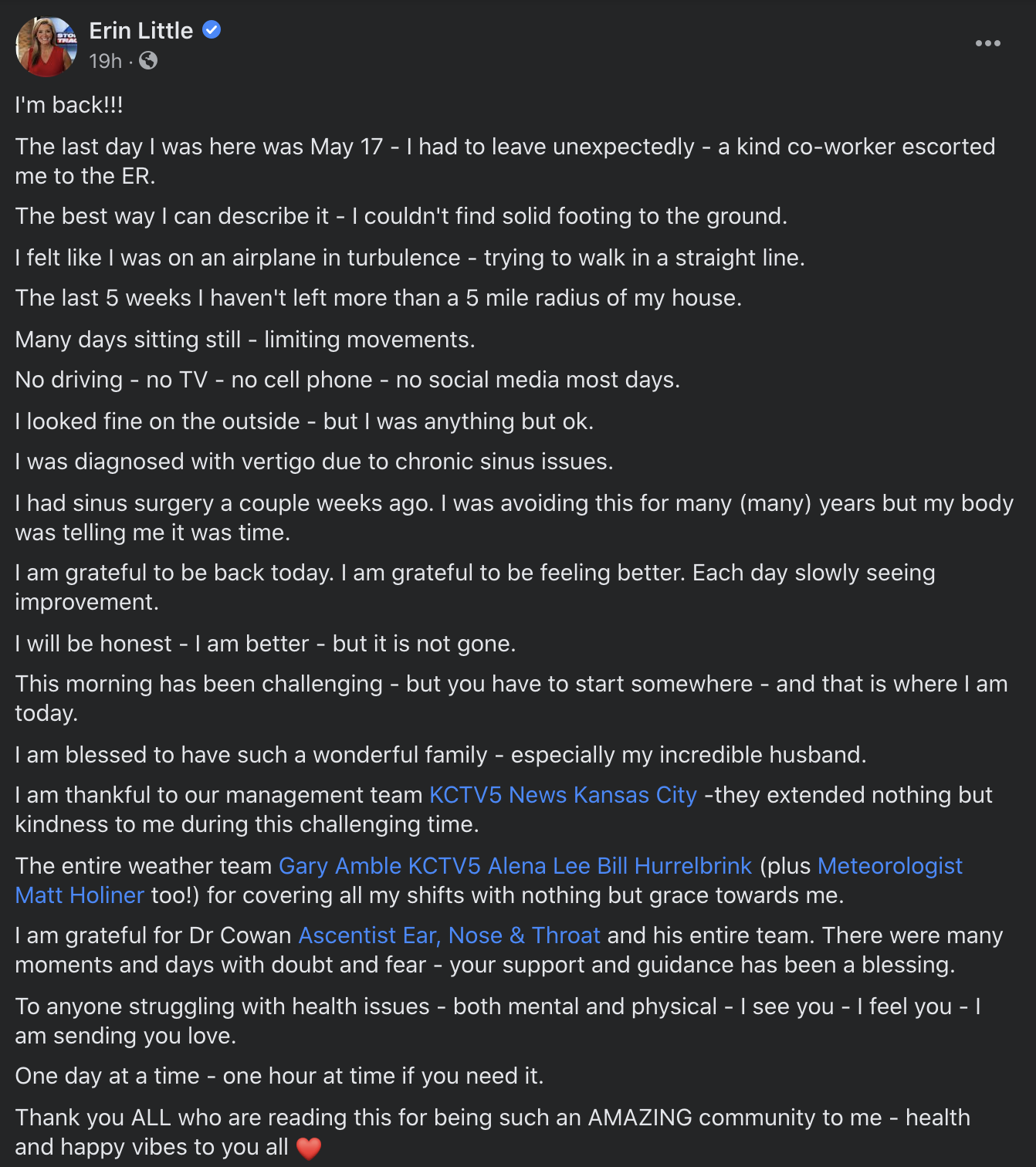Screen dimensions: 1036x1167
Task: Click the vertigo diagnosis sentence
Action: (x=314, y=462)
